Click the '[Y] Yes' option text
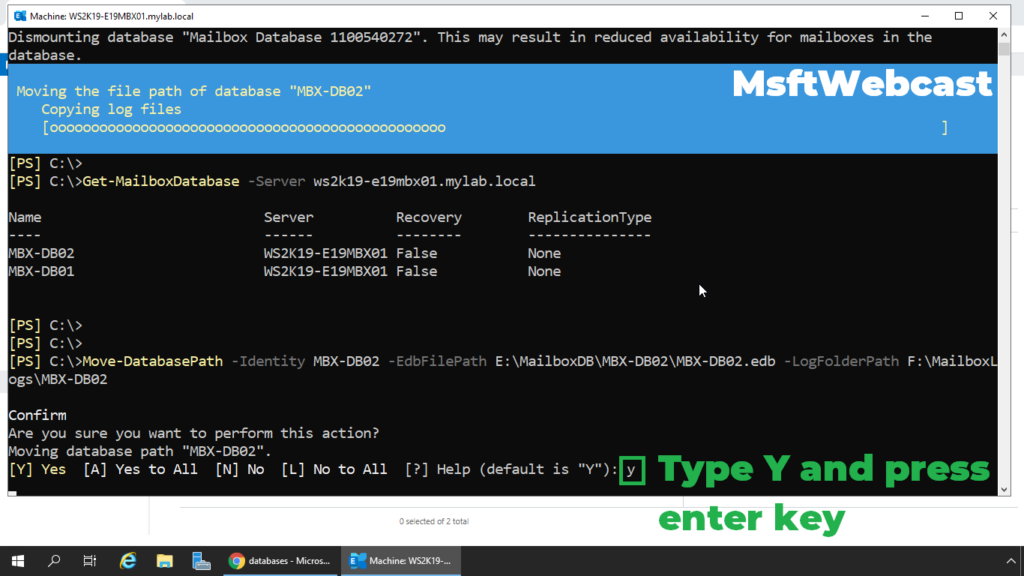1024x576 pixels. [37, 470]
